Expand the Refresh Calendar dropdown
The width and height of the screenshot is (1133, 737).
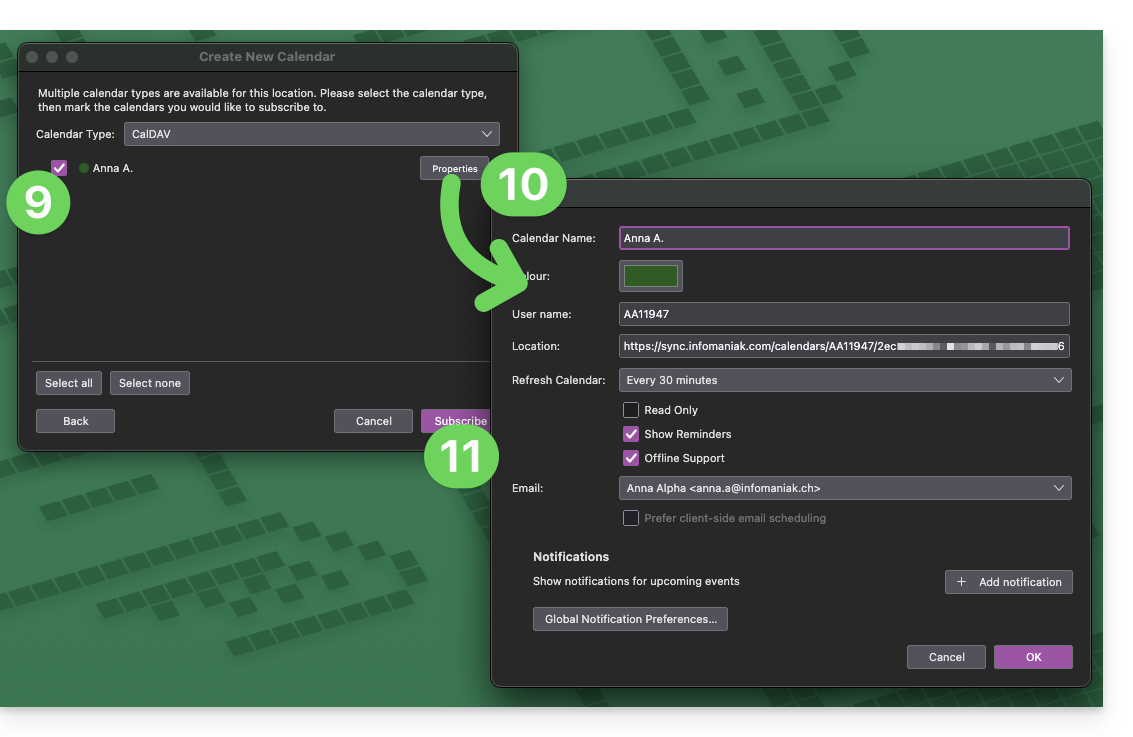point(844,380)
